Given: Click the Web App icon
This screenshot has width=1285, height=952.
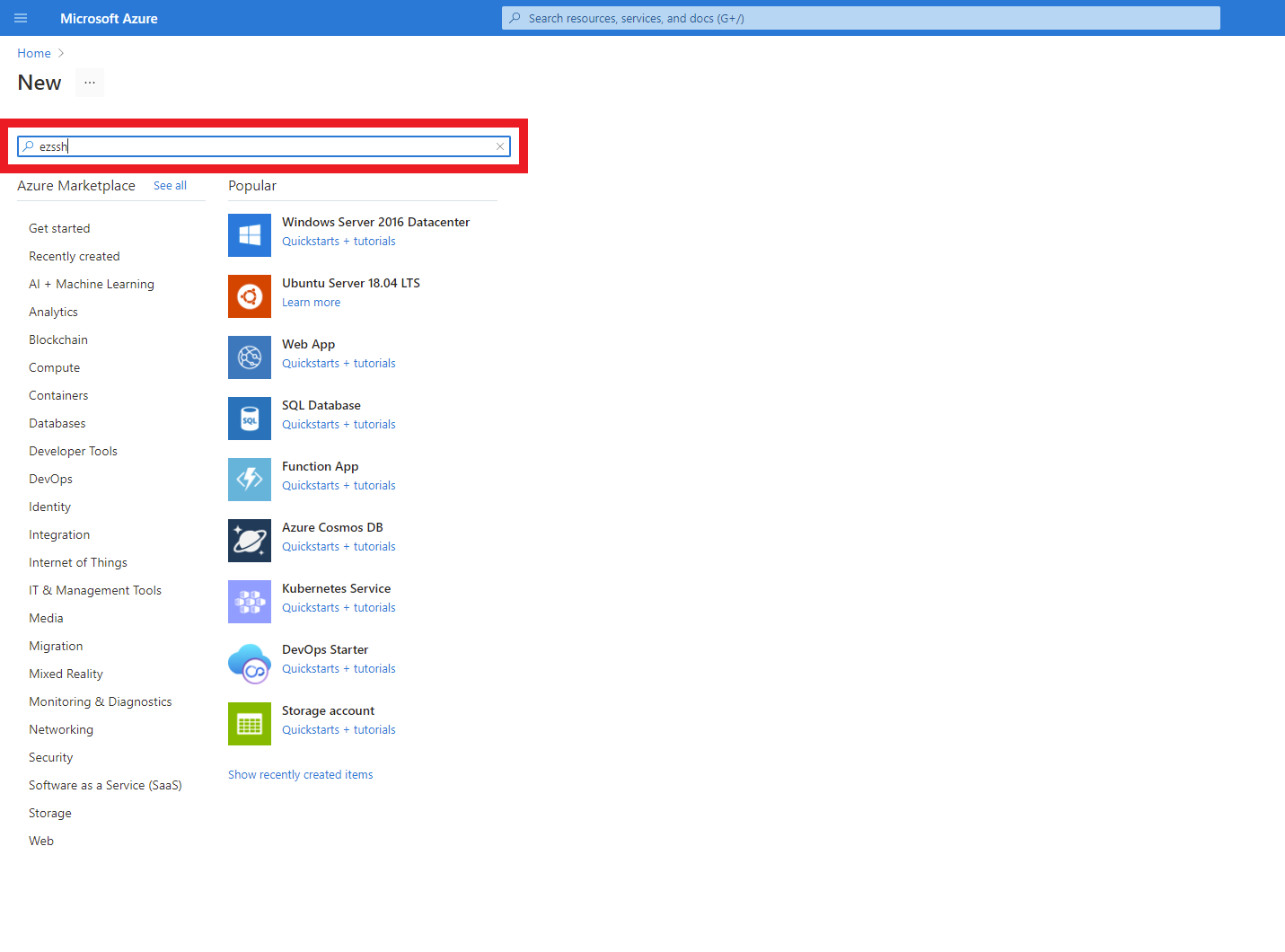Looking at the screenshot, I should pos(250,357).
